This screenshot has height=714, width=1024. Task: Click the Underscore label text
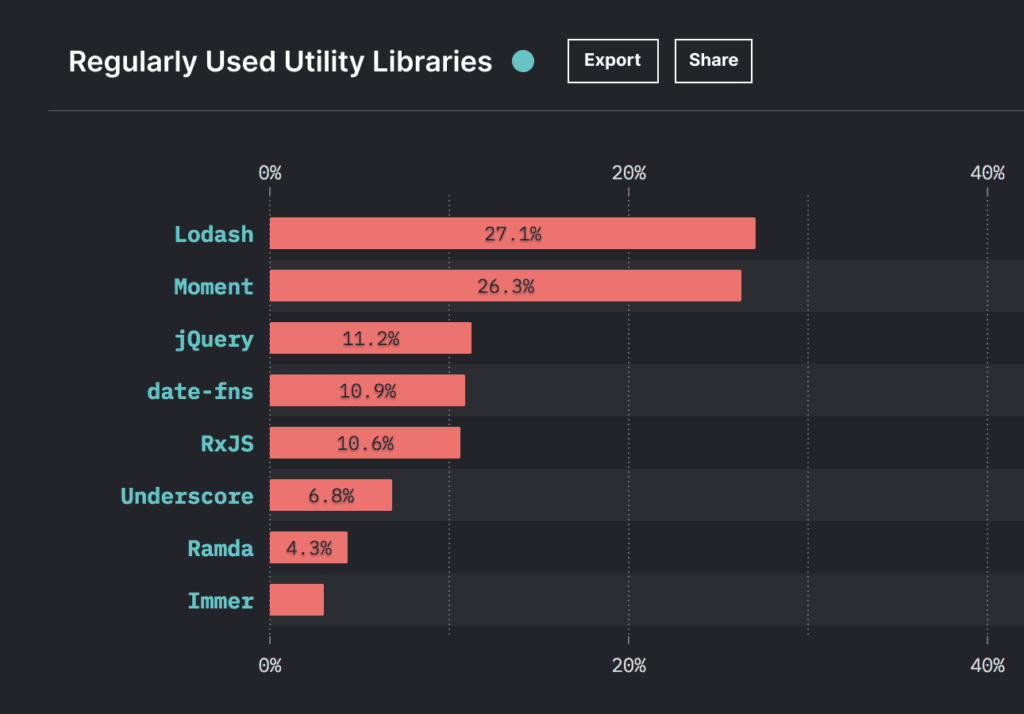pos(187,495)
